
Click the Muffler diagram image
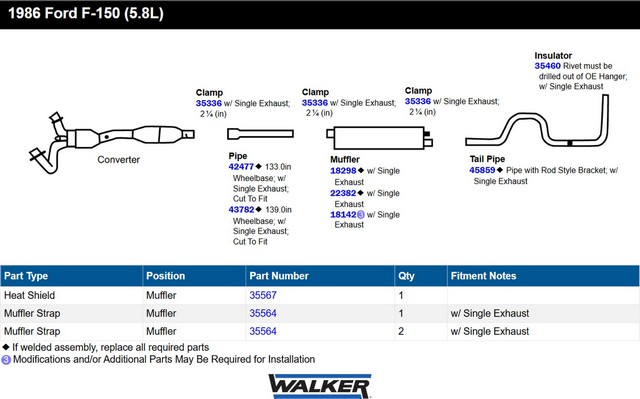coord(380,138)
